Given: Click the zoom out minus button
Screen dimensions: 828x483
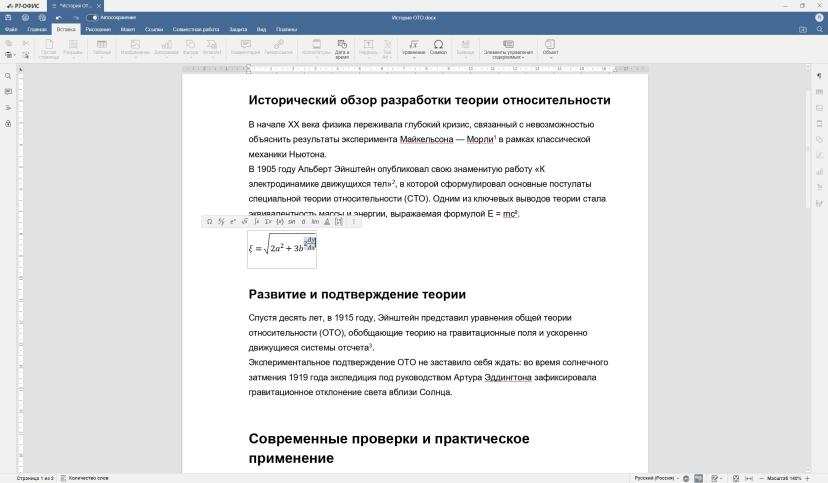Looking at the screenshot, I should (x=761, y=478).
